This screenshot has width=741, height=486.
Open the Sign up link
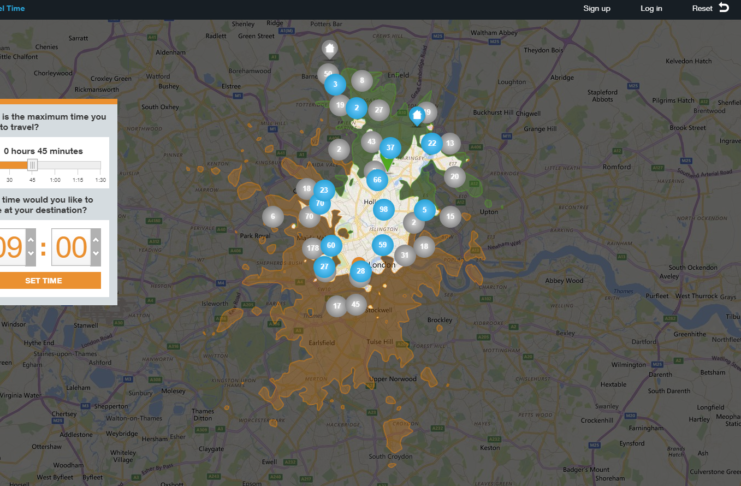click(x=597, y=8)
